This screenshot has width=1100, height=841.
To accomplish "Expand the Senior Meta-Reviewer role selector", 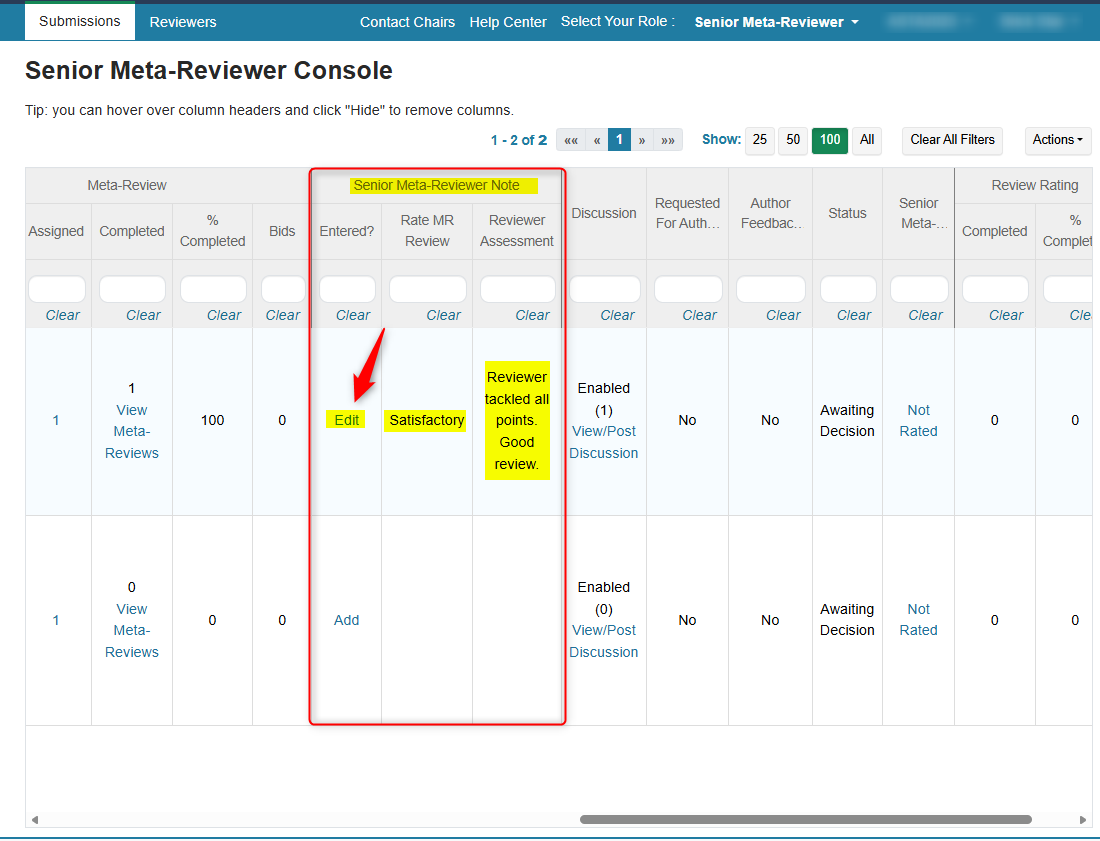I will tap(776, 22).
